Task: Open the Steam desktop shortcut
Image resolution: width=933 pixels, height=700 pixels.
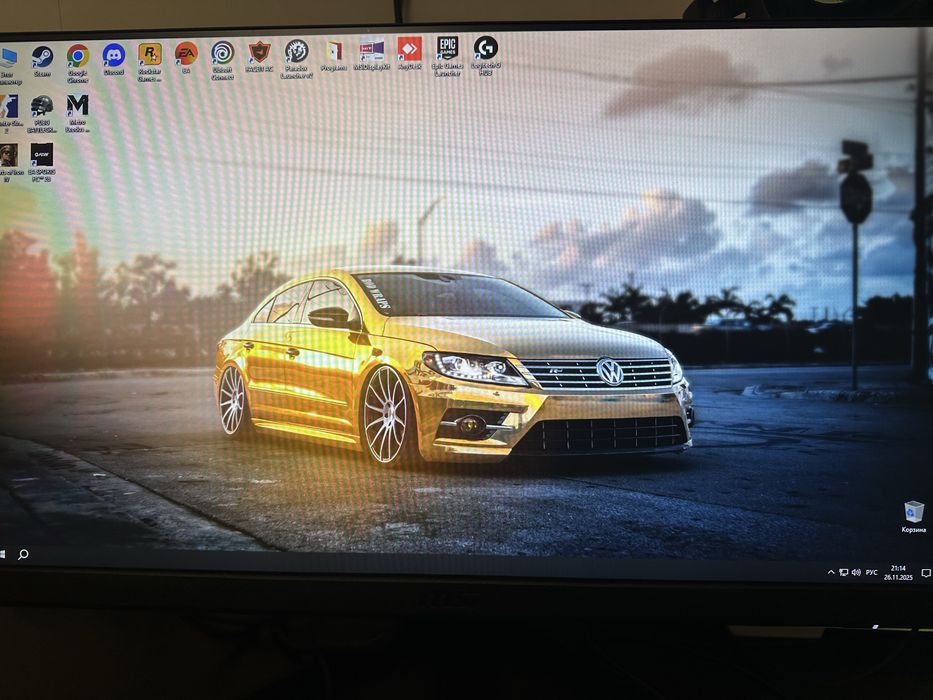Action: click(42, 61)
